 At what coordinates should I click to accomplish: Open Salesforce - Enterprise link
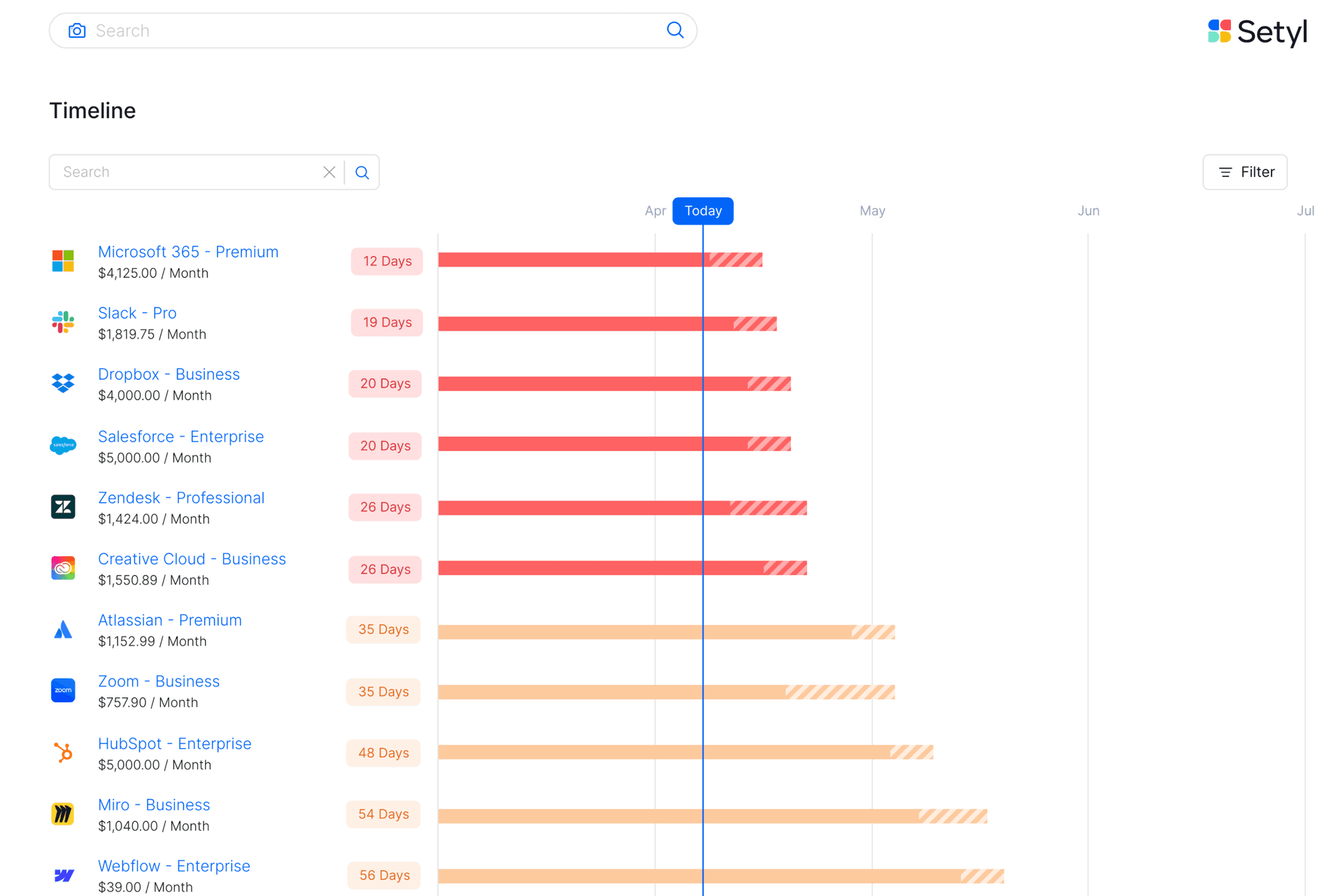(180, 436)
